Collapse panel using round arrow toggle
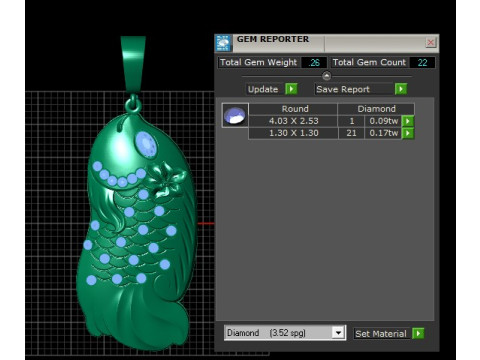 click(x=326, y=76)
